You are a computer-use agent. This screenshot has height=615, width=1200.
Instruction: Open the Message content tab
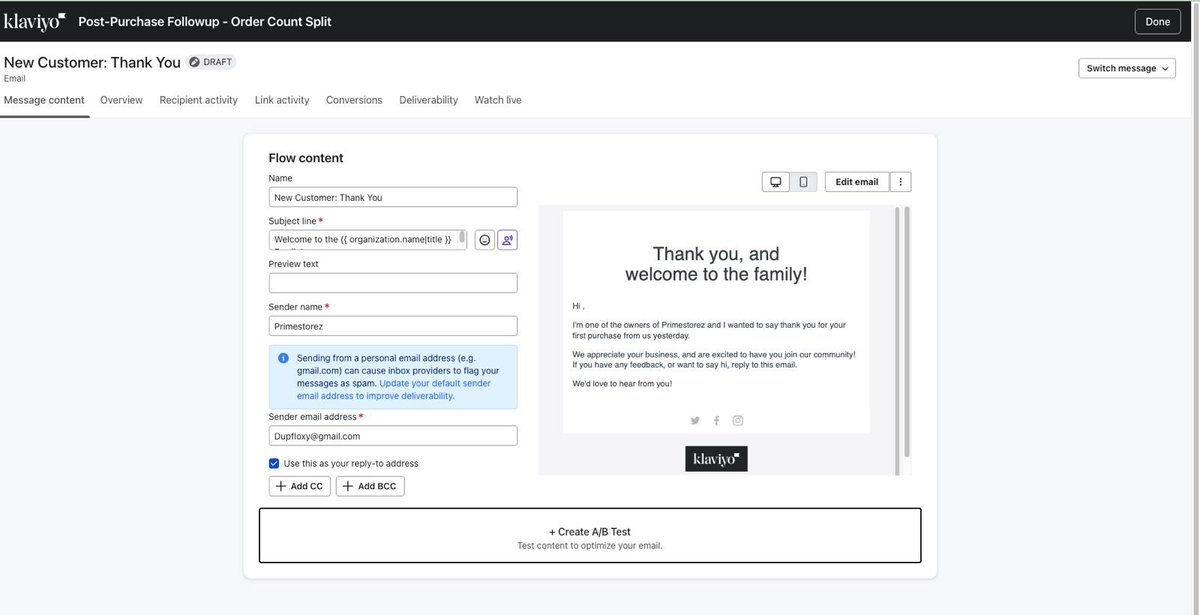pos(44,100)
